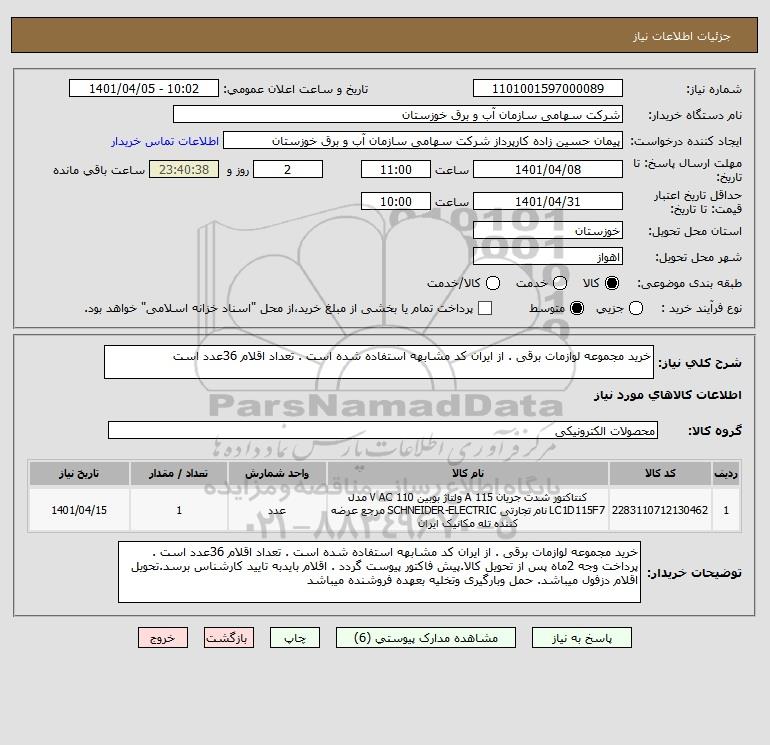Click the شرح کلی نیاز description box
Image resolution: width=770 pixels, height=745 pixels.
coord(379,362)
